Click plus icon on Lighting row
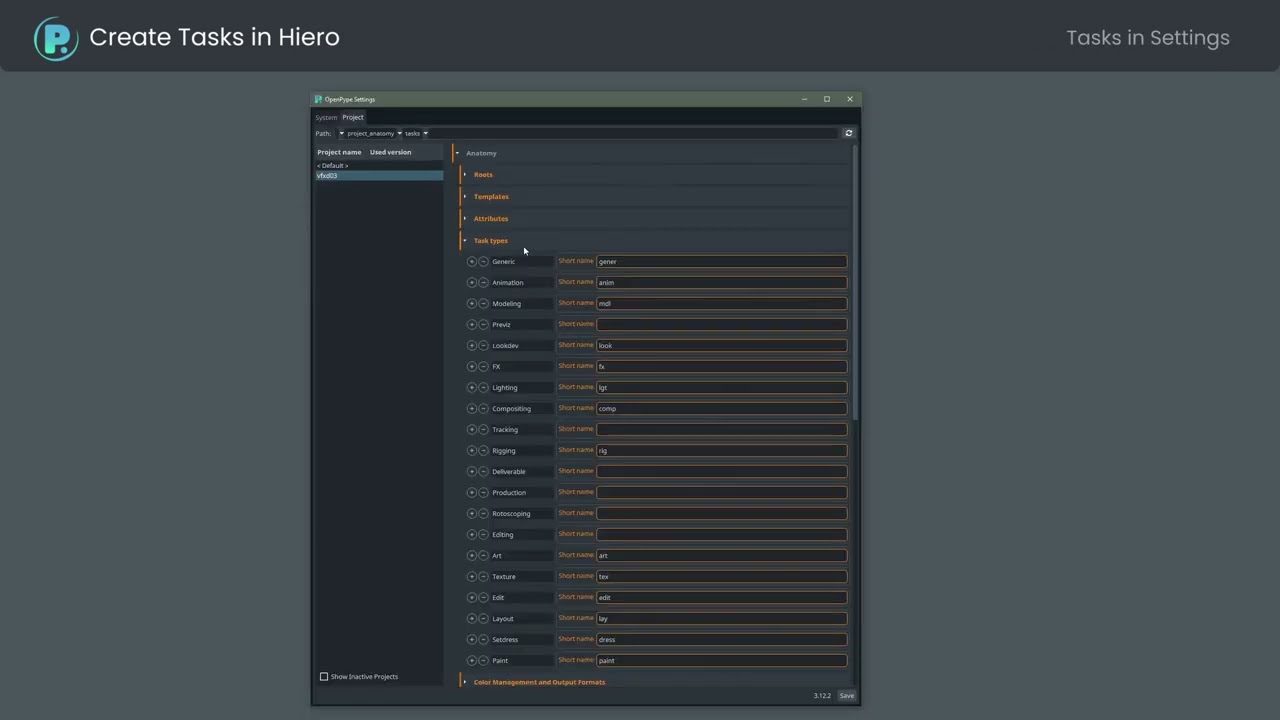This screenshot has width=1280, height=720. [x=472, y=387]
